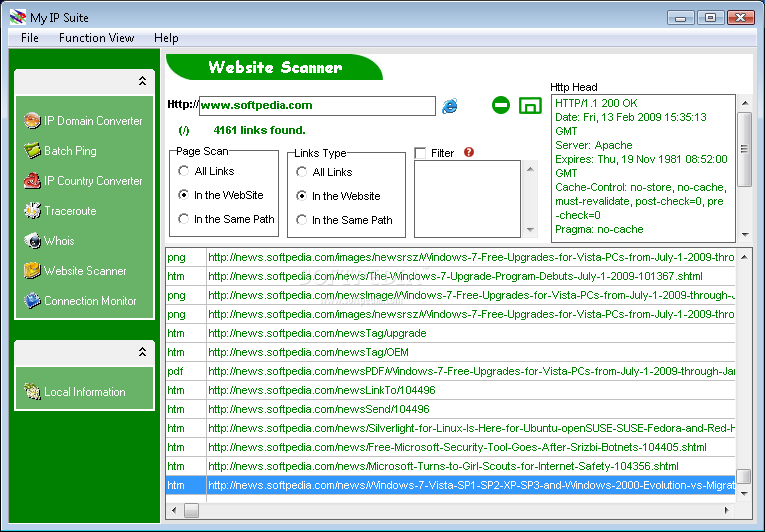This screenshot has height=532, width=765.
Task: Select the newsImage Windows-7 png row
Action: (x=450, y=295)
